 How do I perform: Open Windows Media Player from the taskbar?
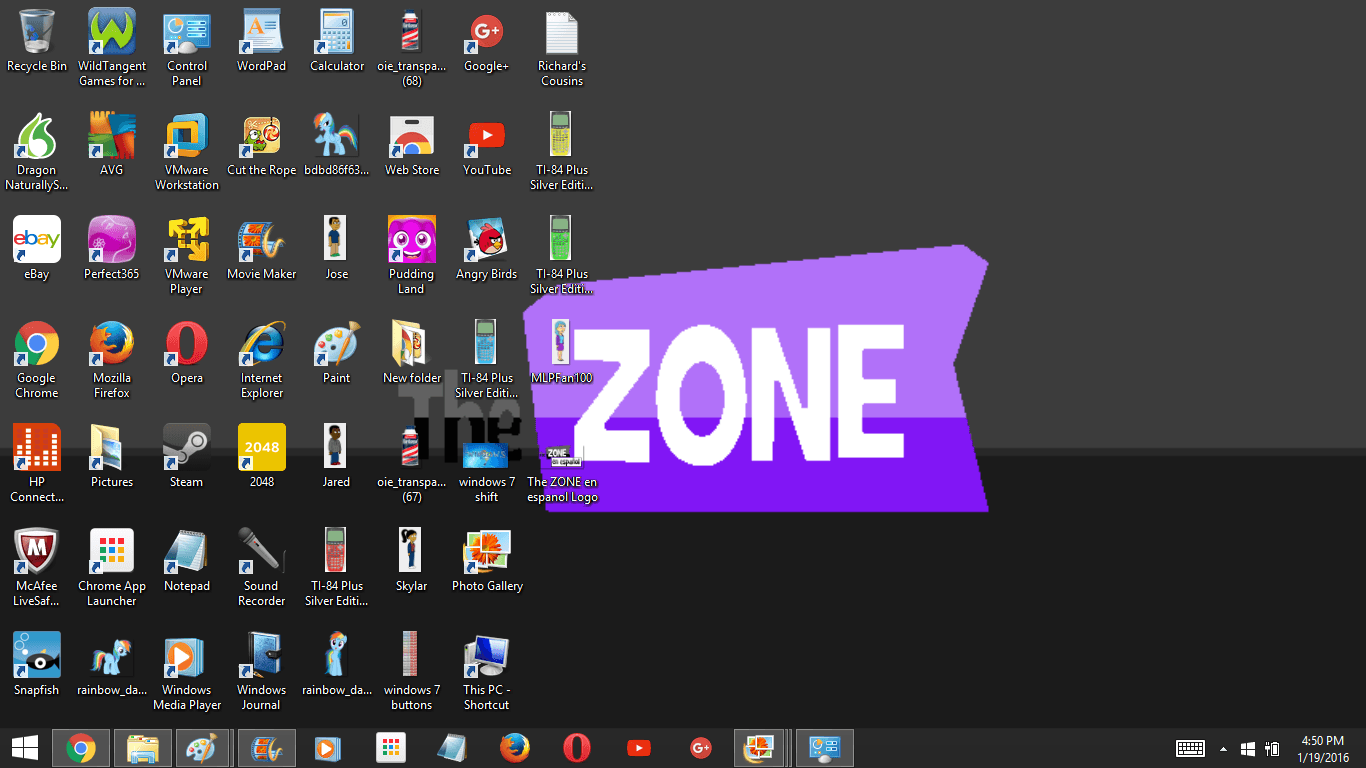(328, 748)
